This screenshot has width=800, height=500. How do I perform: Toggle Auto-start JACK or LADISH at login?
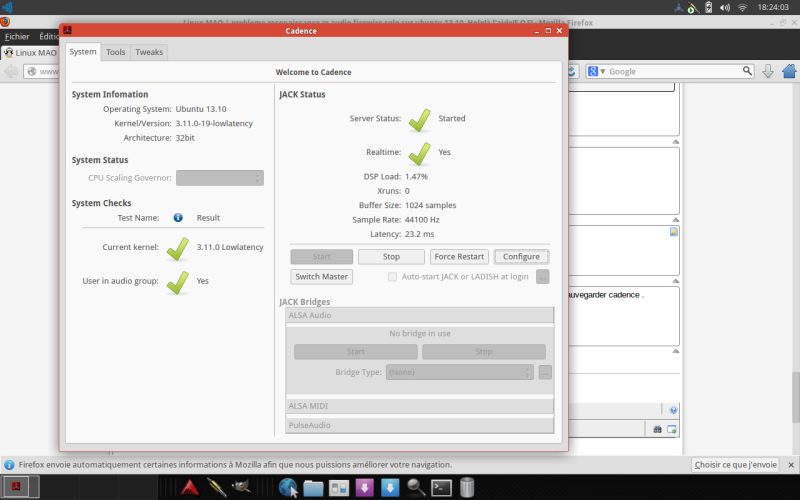392,277
